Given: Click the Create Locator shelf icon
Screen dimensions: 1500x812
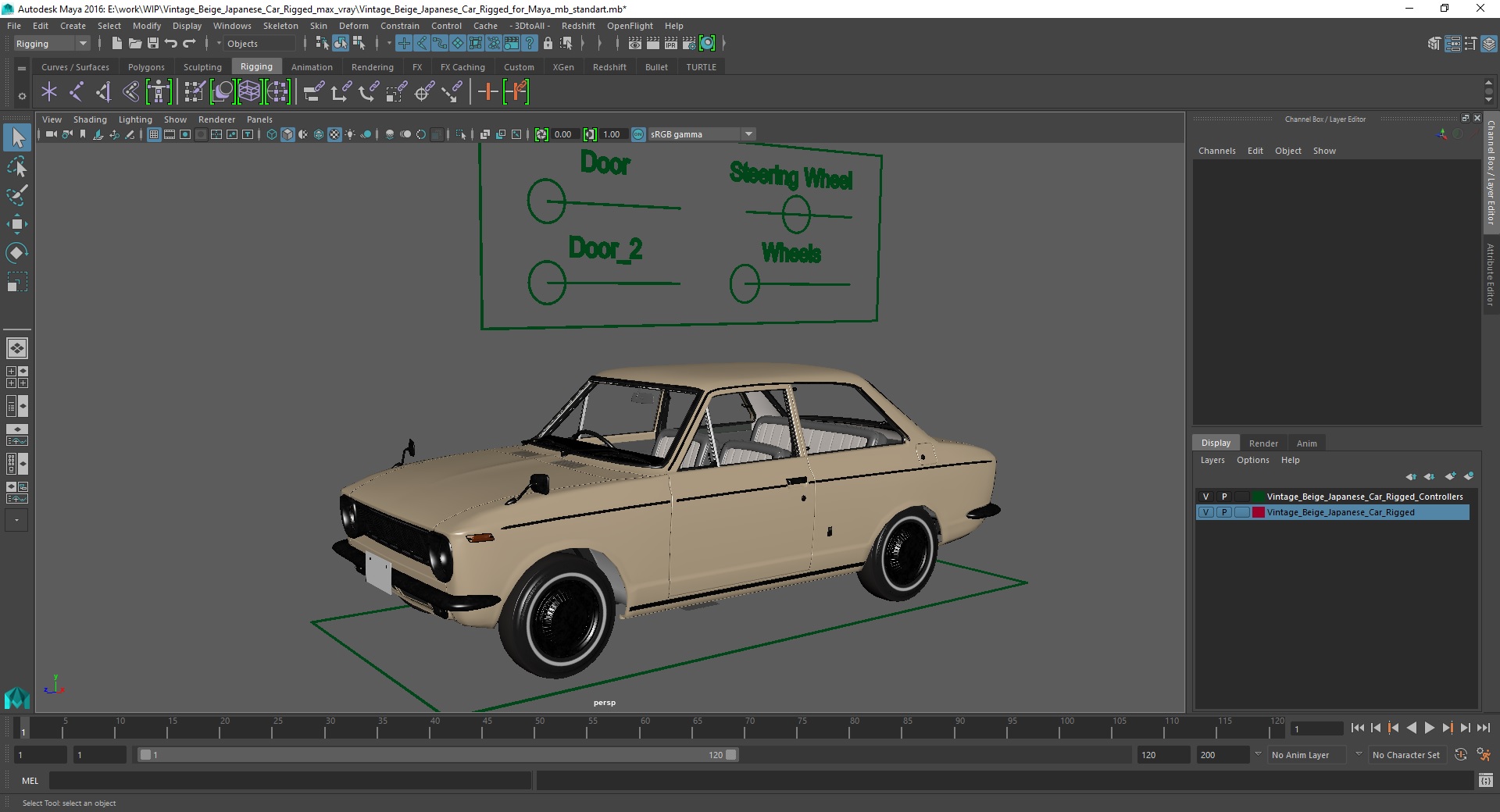Looking at the screenshot, I should click(x=49, y=92).
